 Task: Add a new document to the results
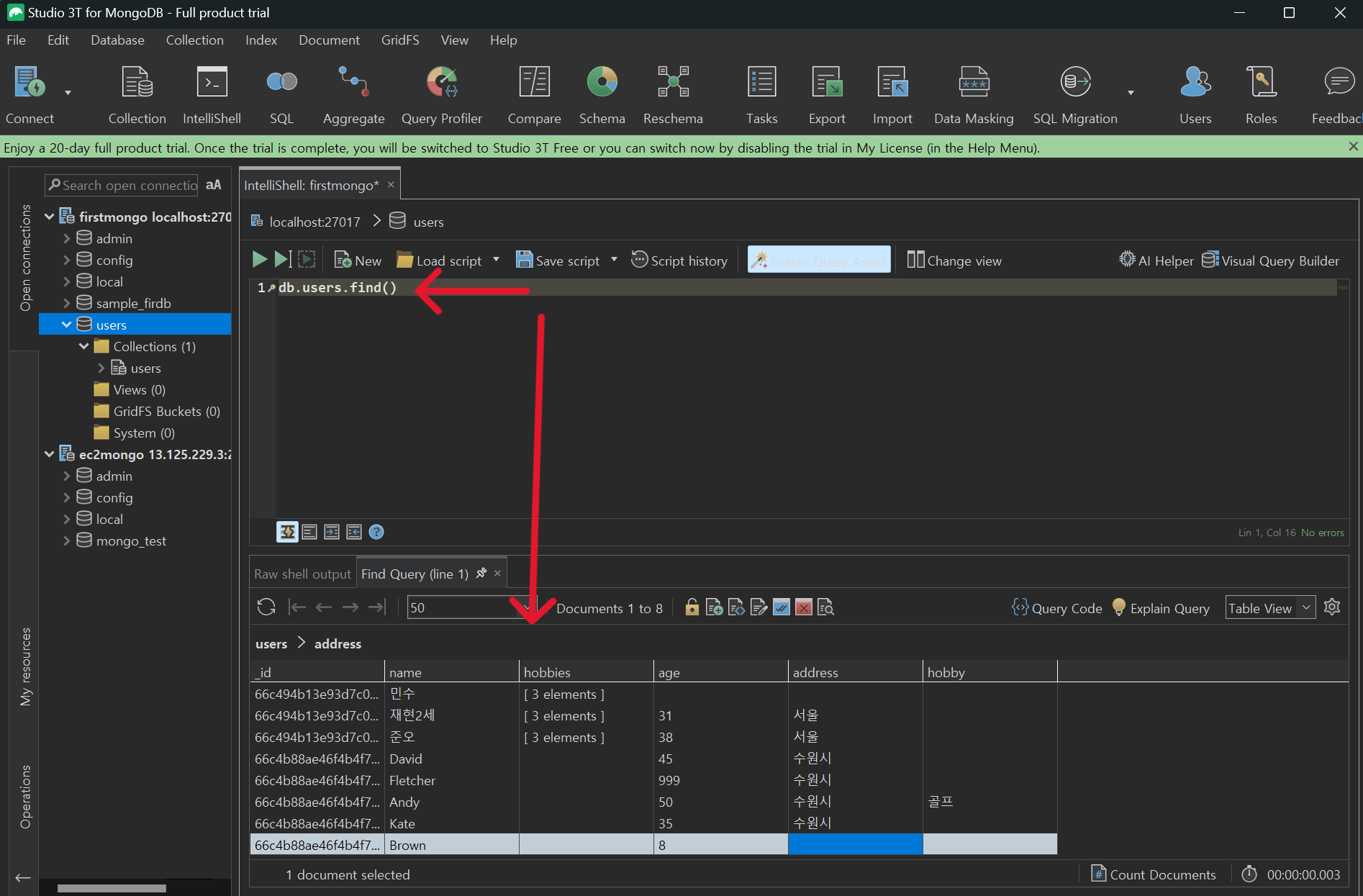(714, 607)
